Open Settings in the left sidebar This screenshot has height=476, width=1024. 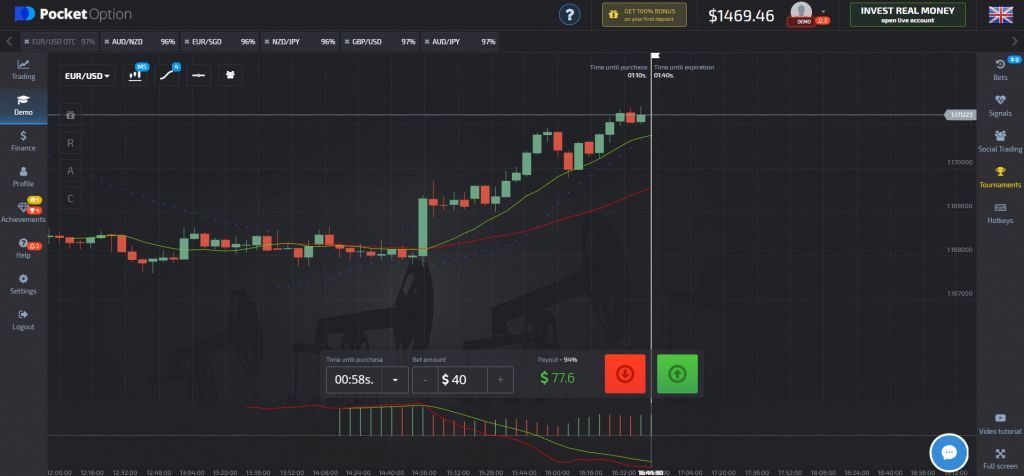[x=24, y=284]
